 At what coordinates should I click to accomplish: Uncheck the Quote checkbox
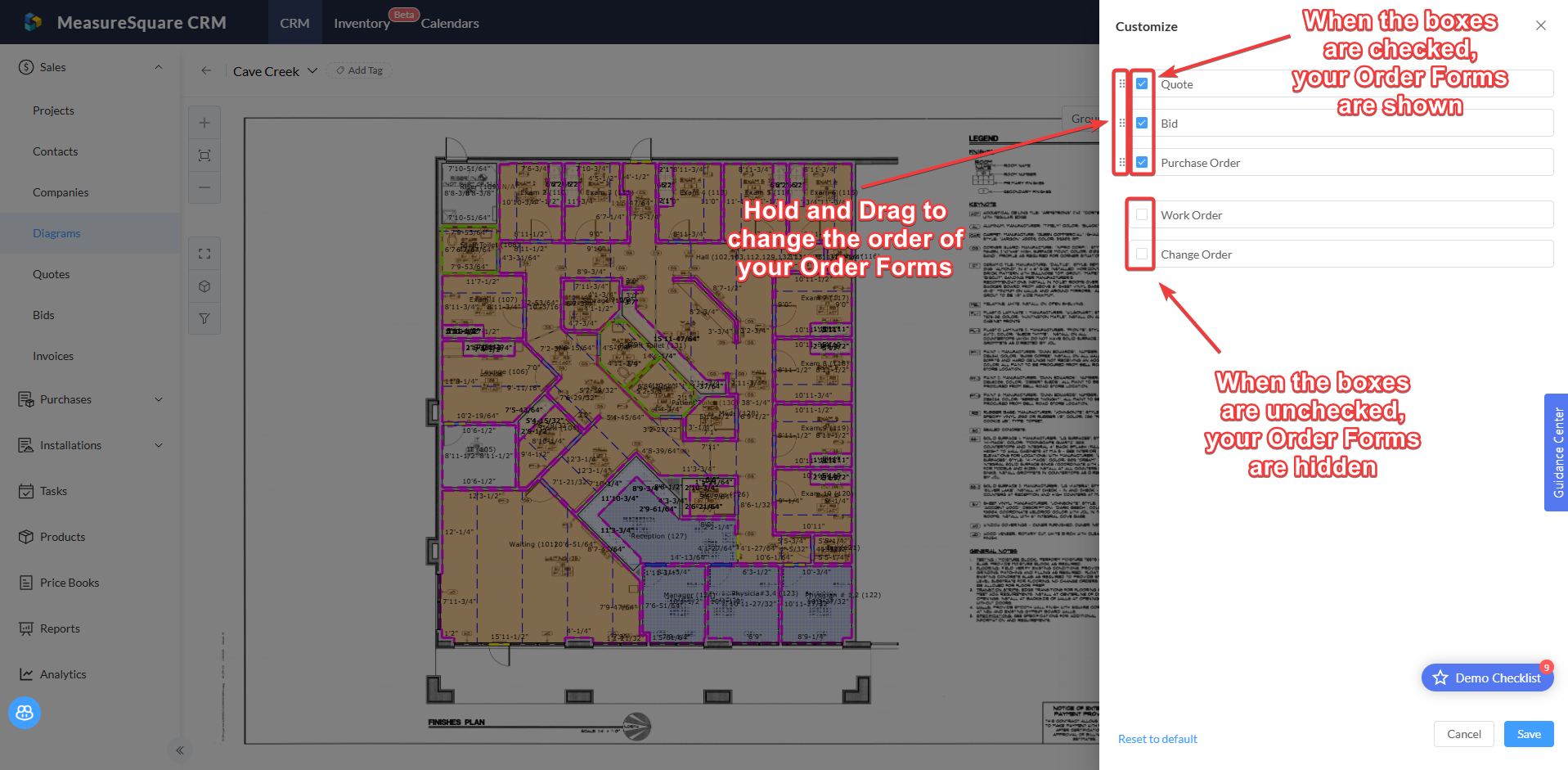(x=1142, y=83)
